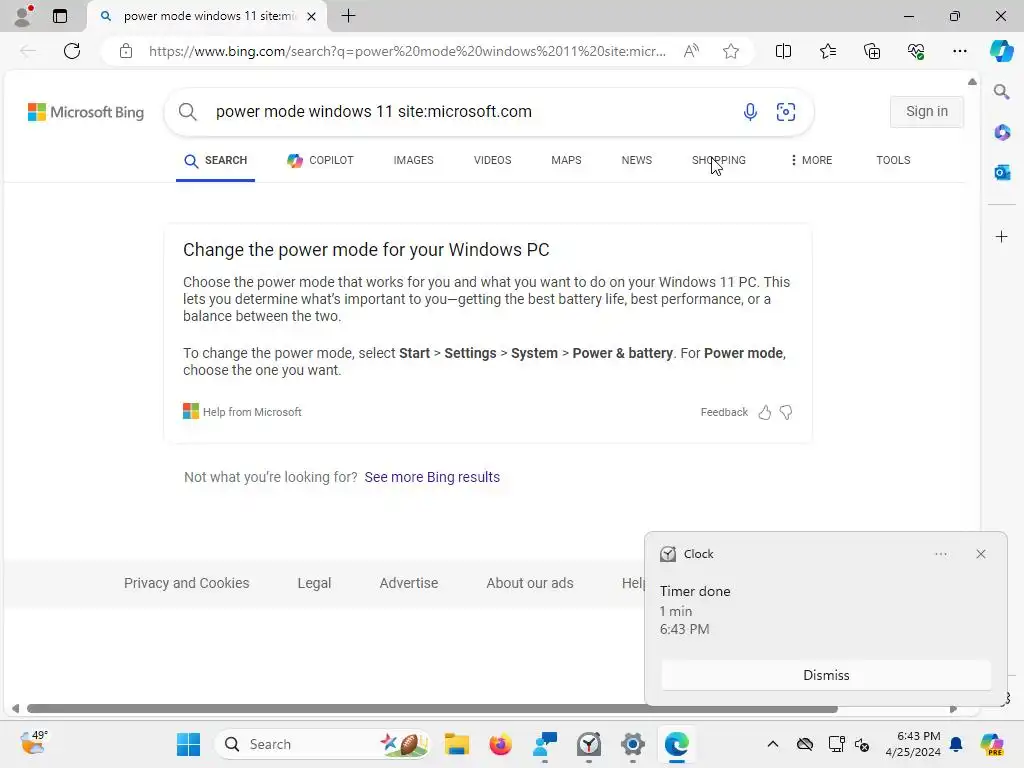The image size is (1024, 768).
Task: Launch Firefox from taskbar
Action: click(x=501, y=744)
